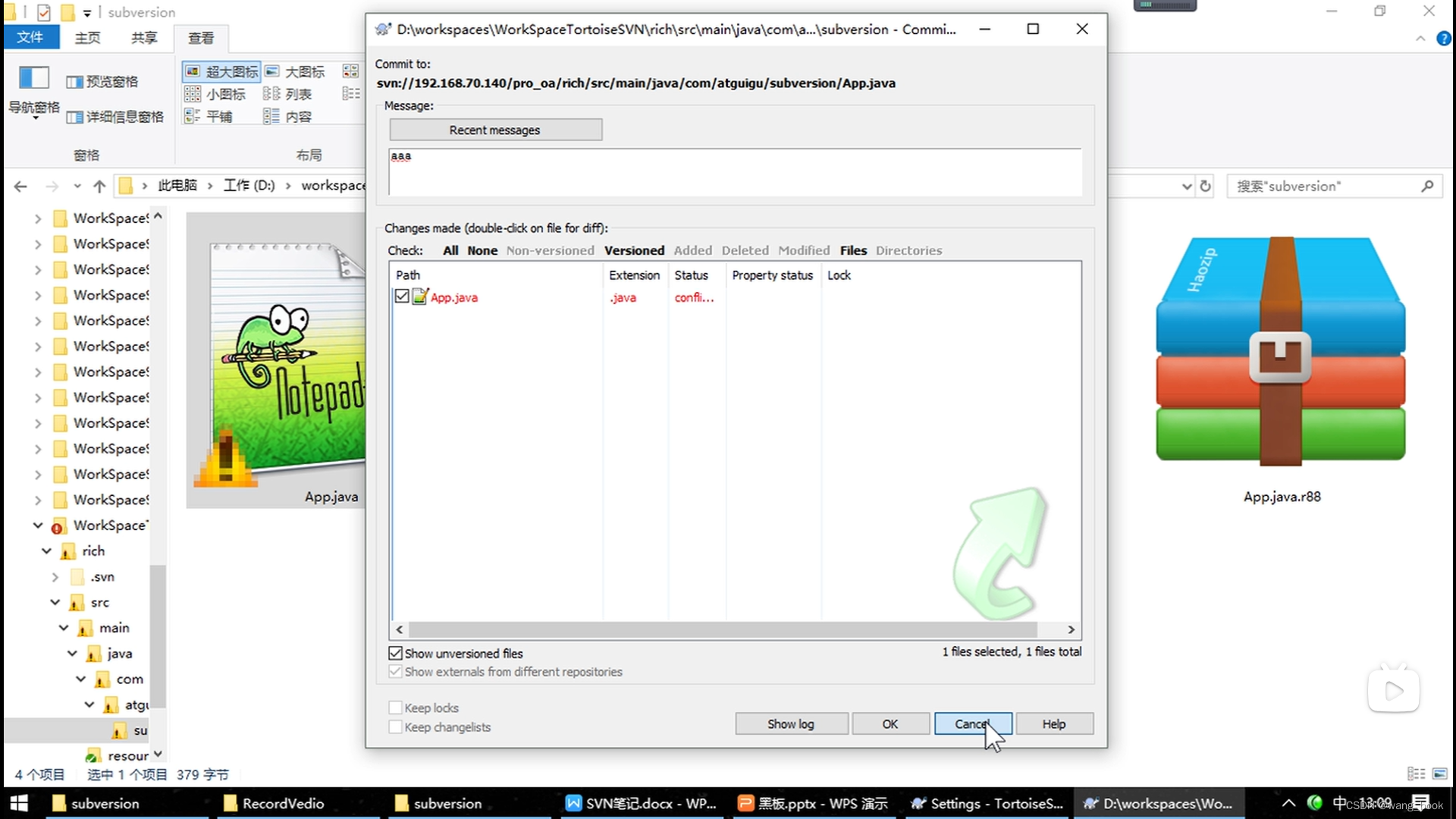
Task: Switch to the Versioned tab
Action: pos(633,250)
